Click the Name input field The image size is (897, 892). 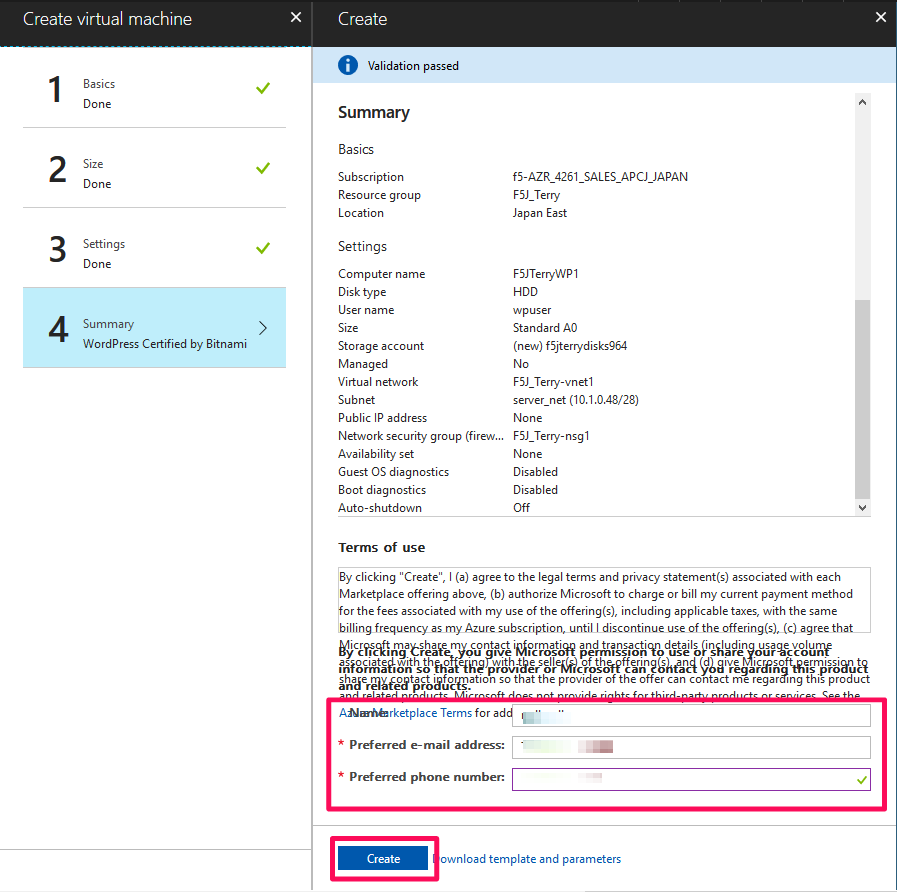point(691,716)
